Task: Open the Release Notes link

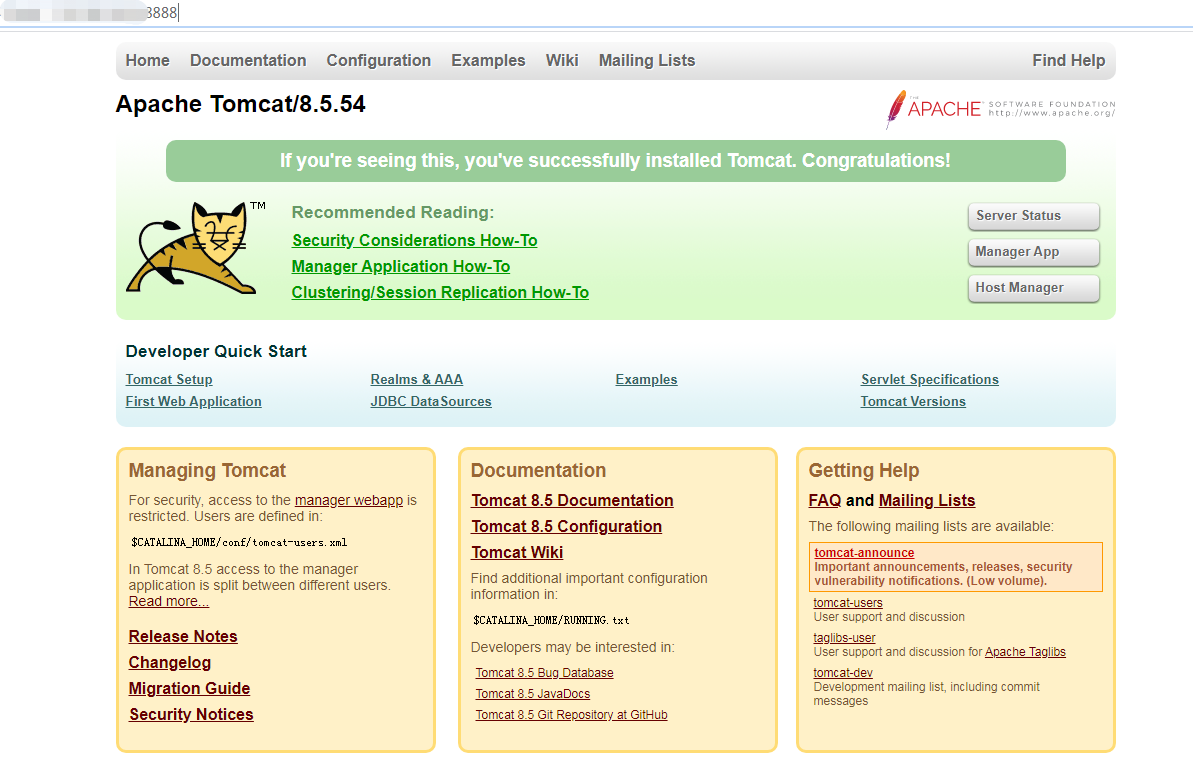Action: click(183, 636)
